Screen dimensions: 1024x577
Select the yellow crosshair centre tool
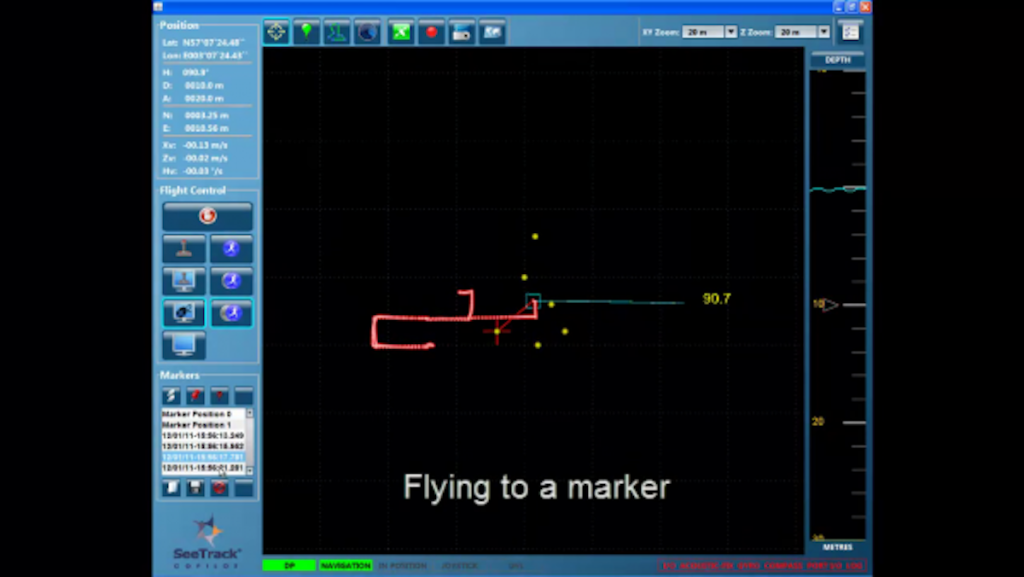pos(276,32)
